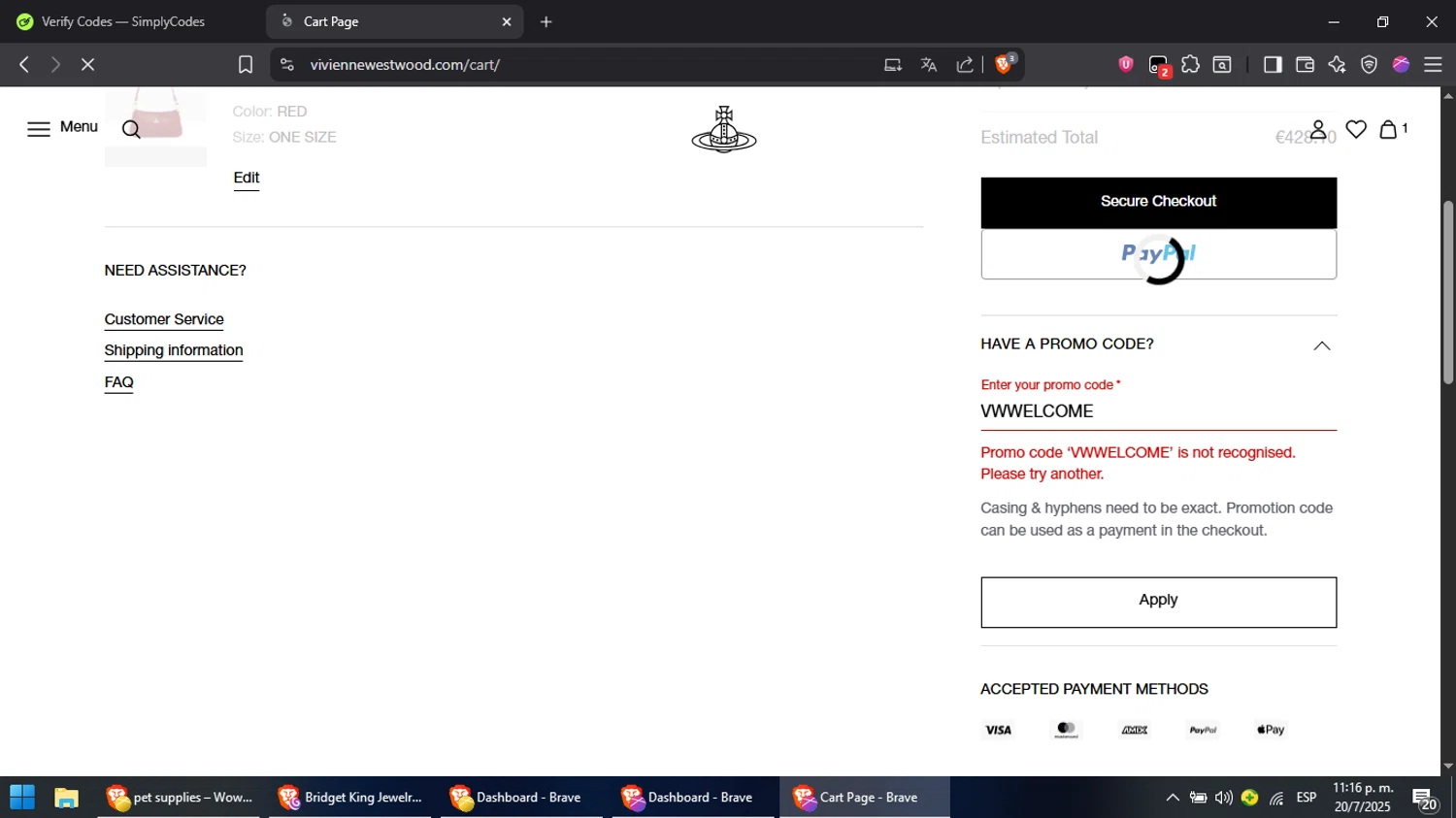This screenshot has width=1456, height=818.
Task: Stop loading the page
Action: [x=87, y=65]
